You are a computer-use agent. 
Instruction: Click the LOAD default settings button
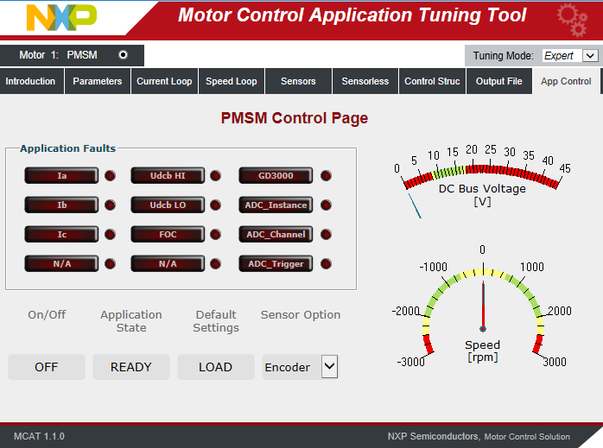pos(216,367)
